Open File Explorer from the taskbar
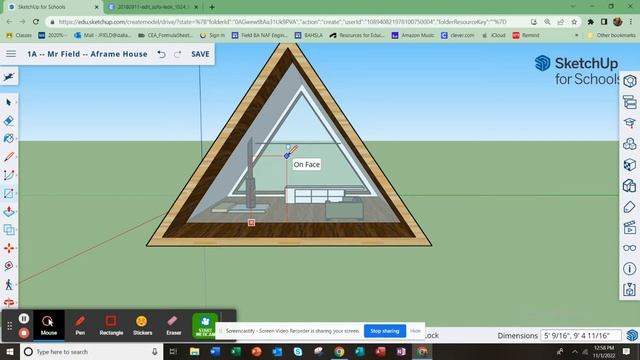The height and width of the screenshot is (360, 640). (x=194, y=351)
